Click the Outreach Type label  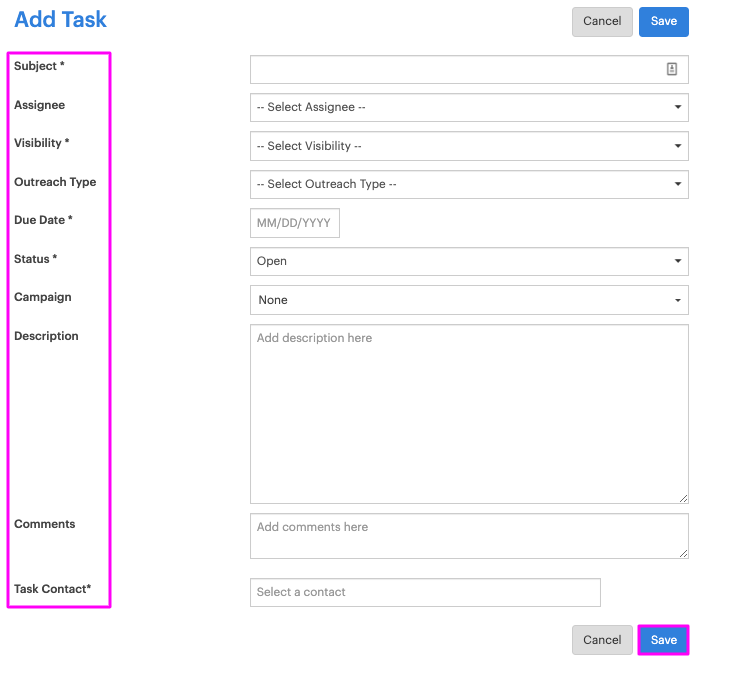coord(55,182)
